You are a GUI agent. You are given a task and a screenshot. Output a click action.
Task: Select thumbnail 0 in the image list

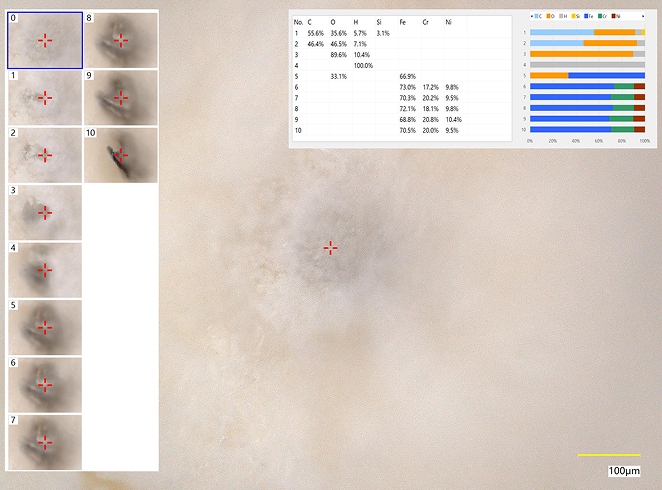tap(45, 40)
